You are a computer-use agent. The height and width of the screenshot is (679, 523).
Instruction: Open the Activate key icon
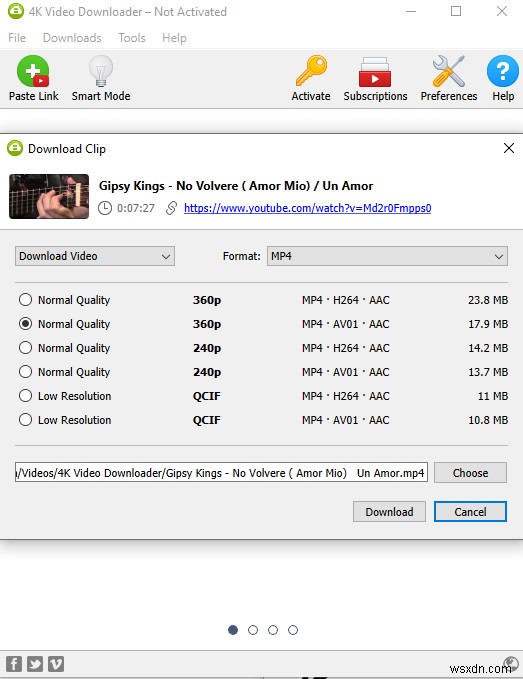(x=311, y=71)
